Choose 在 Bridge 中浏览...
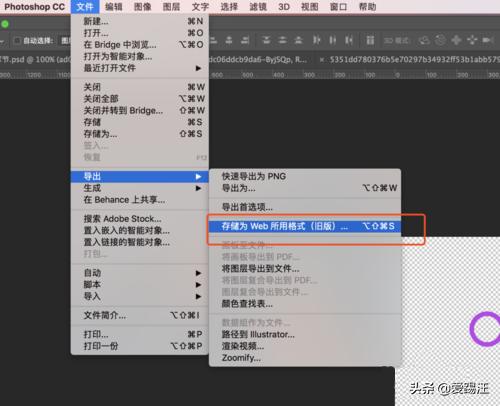500x406 pixels. [x=140, y=45]
